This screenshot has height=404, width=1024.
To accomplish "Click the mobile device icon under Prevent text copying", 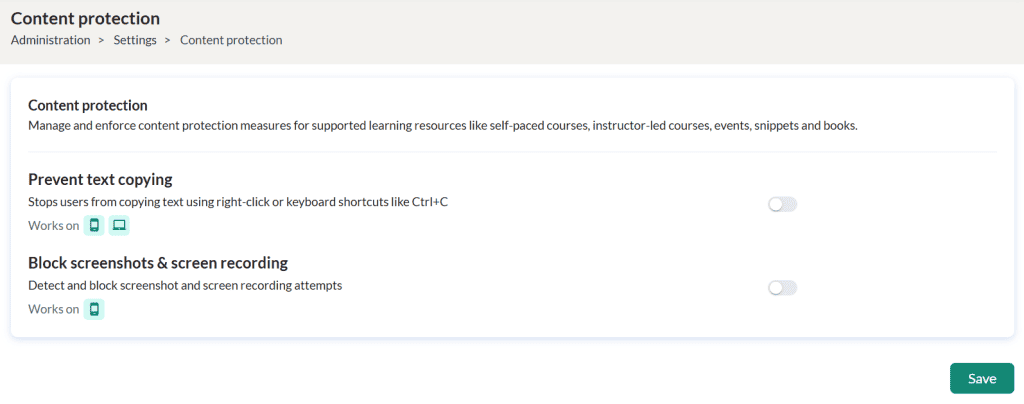I will [94, 225].
